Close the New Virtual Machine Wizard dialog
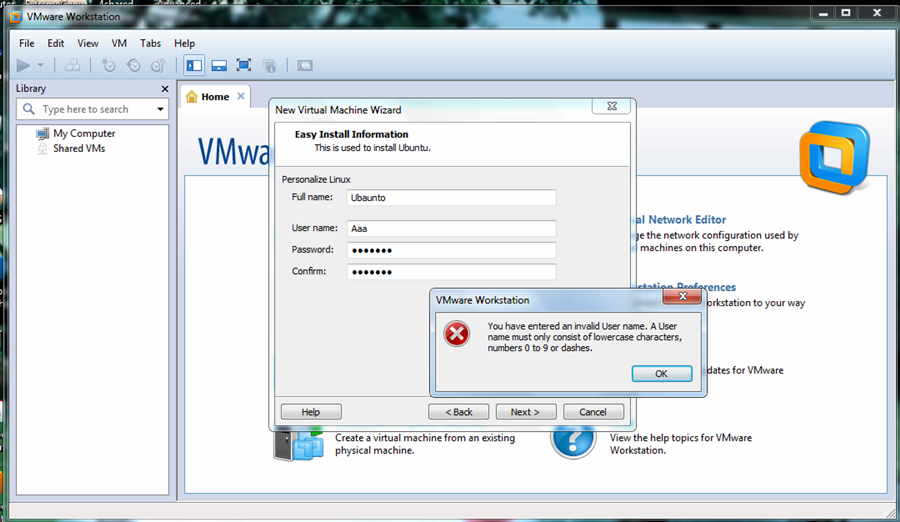Viewport: 900px width, 522px height. coord(612,106)
